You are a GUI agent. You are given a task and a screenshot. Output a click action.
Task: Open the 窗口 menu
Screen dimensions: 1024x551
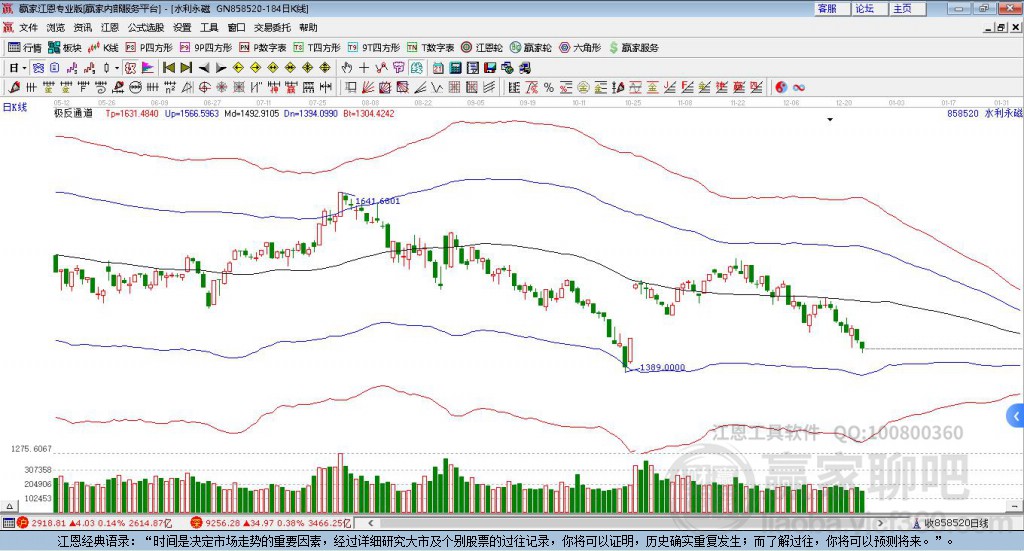click(236, 27)
